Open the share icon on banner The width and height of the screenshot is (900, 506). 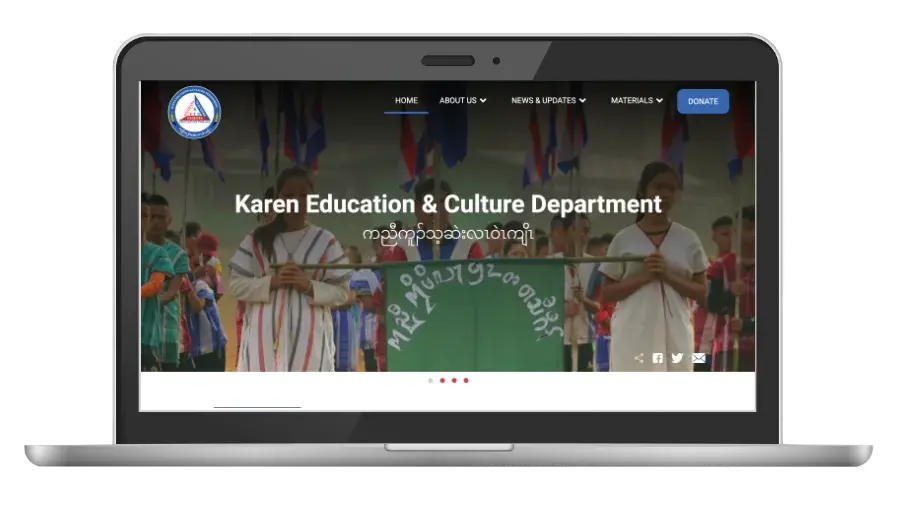click(x=639, y=358)
